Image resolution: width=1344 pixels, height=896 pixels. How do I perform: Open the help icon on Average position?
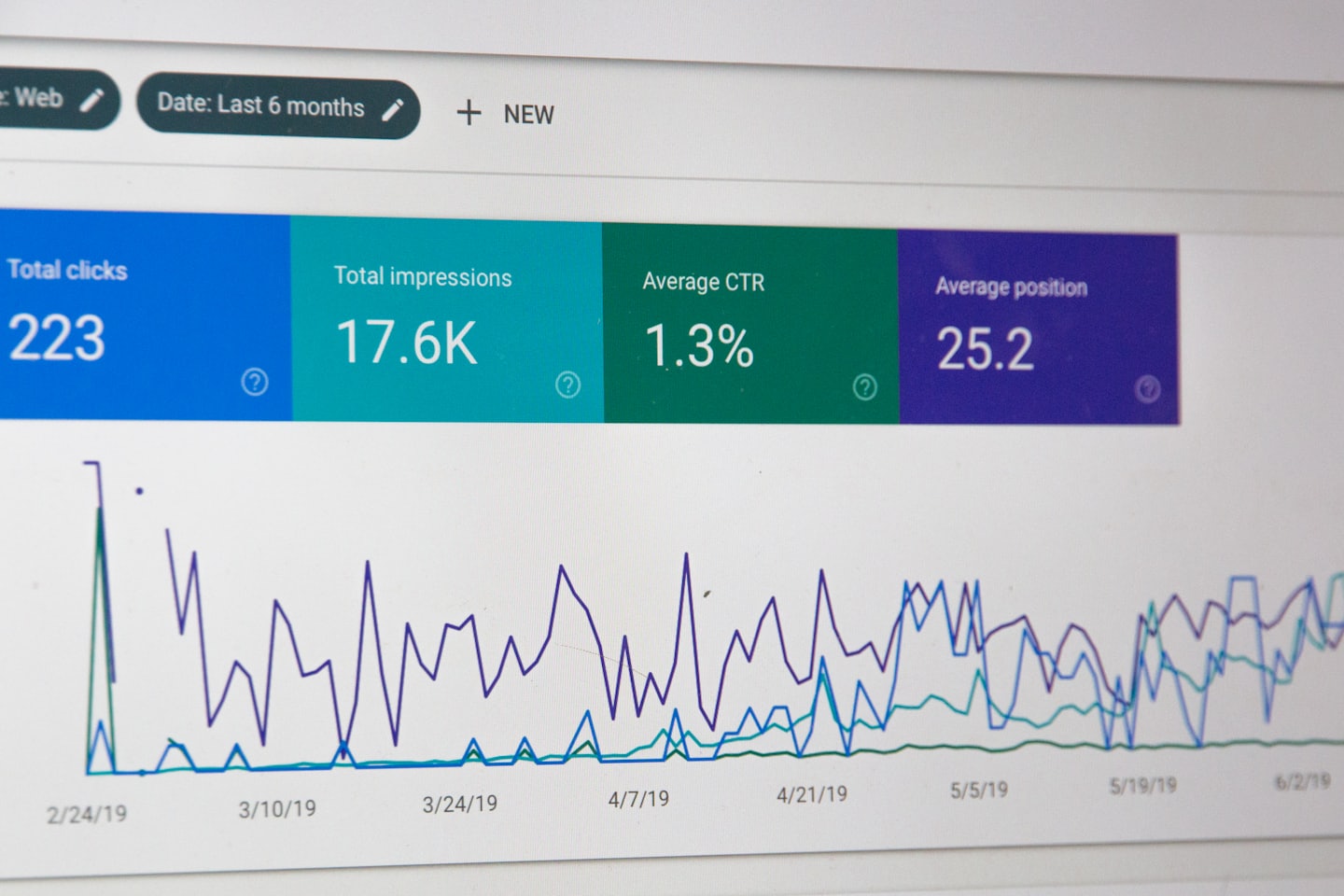pyautogui.click(x=1148, y=389)
